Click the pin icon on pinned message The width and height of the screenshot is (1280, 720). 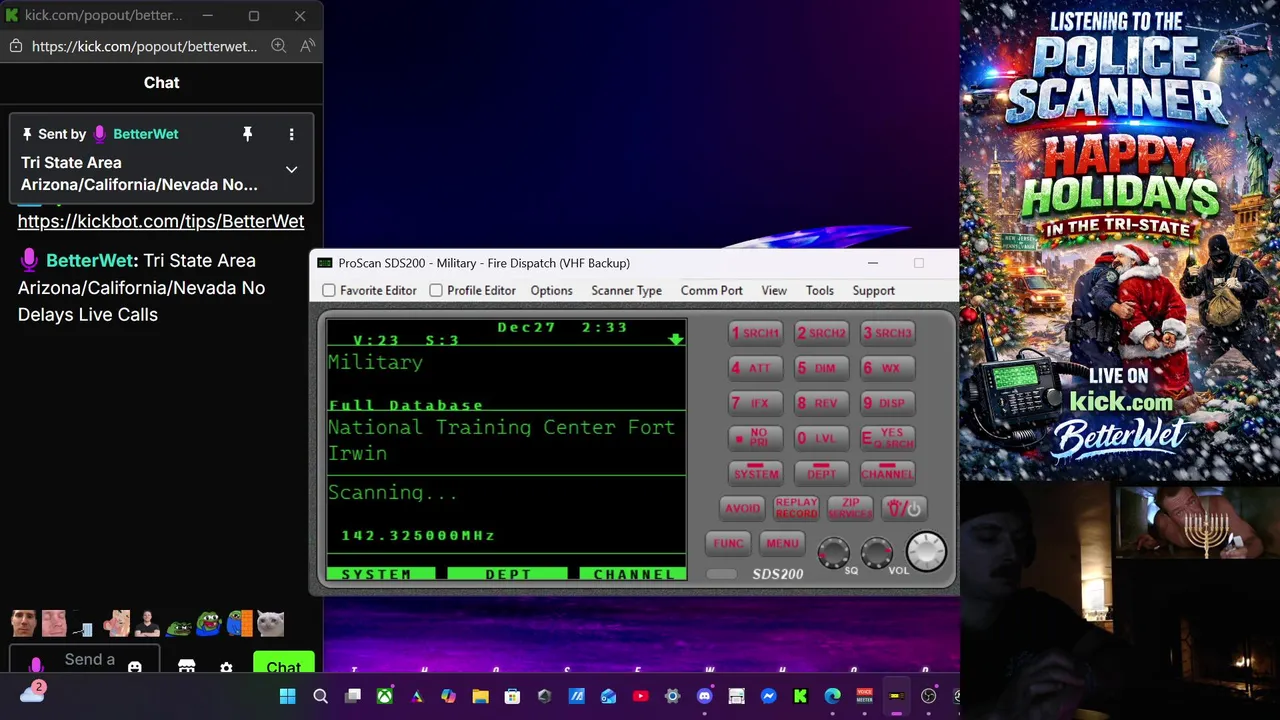[x=247, y=134]
